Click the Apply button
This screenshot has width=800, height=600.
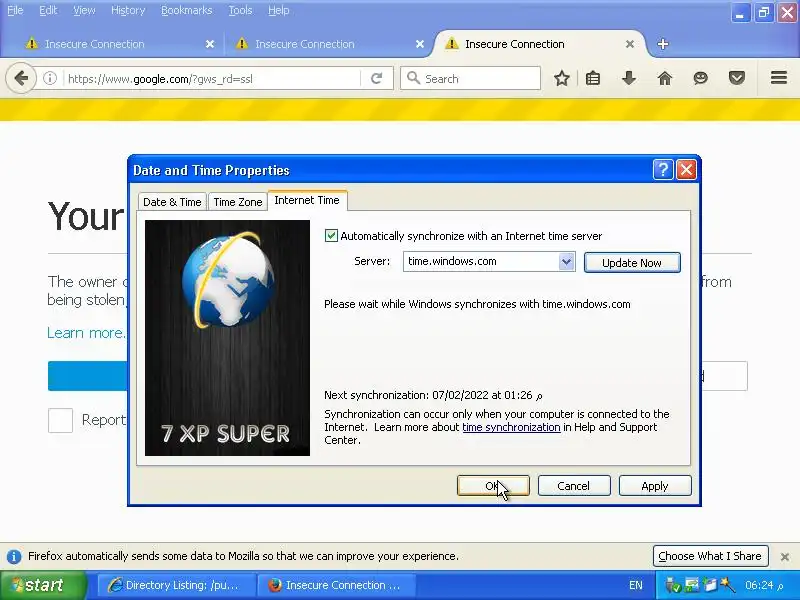coord(655,486)
